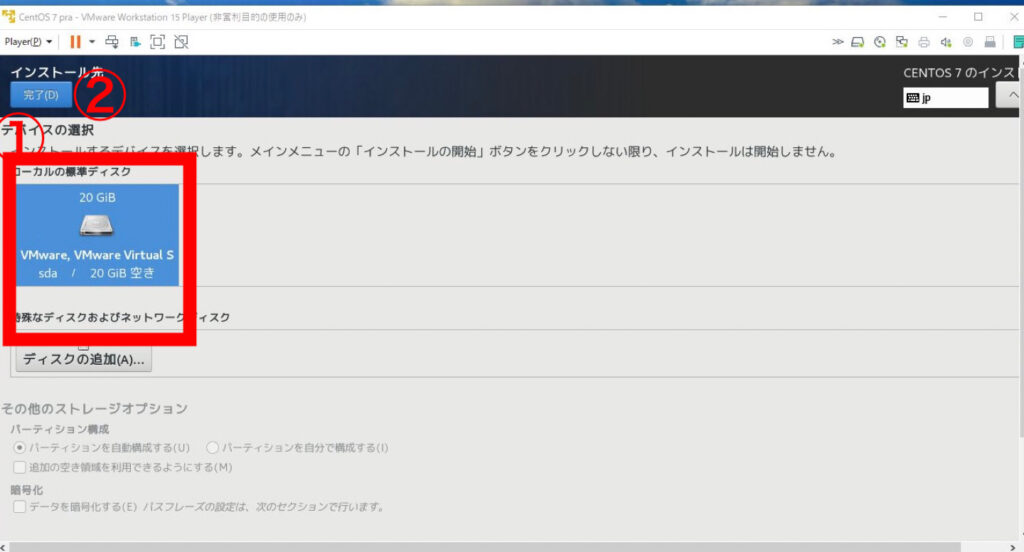The image size is (1024, 552).
Task: Click the ディスクの追加(A)... button
Action: tap(84, 359)
